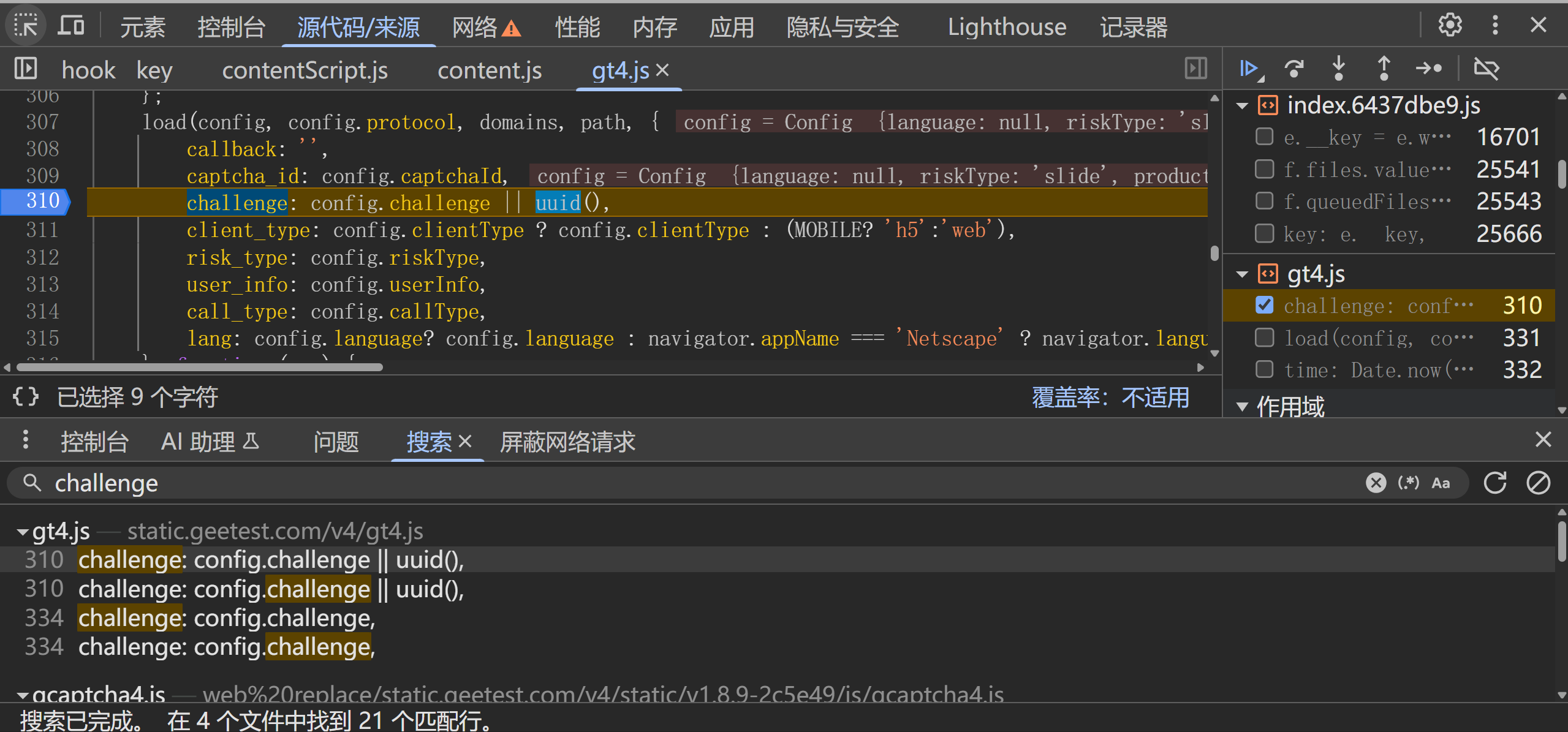Pretty-print the code with braces icon
This screenshot has width=1568, height=732.
click(26, 397)
